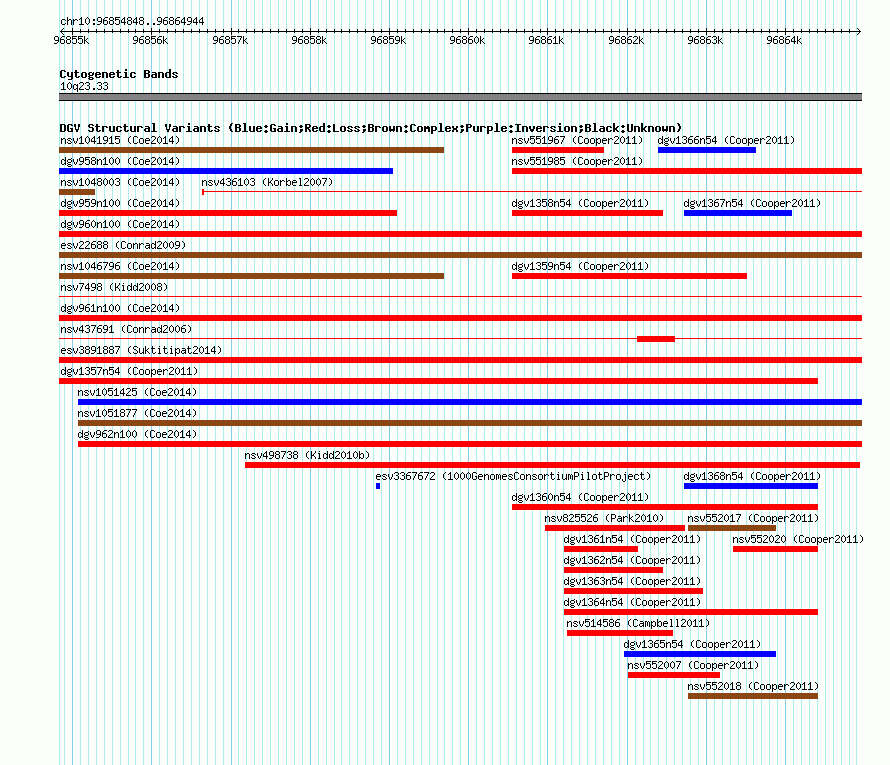Click the dgv961n100 (Coe2014) label
The height and width of the screenshot is (765, 890).
[x=120, y=308]
